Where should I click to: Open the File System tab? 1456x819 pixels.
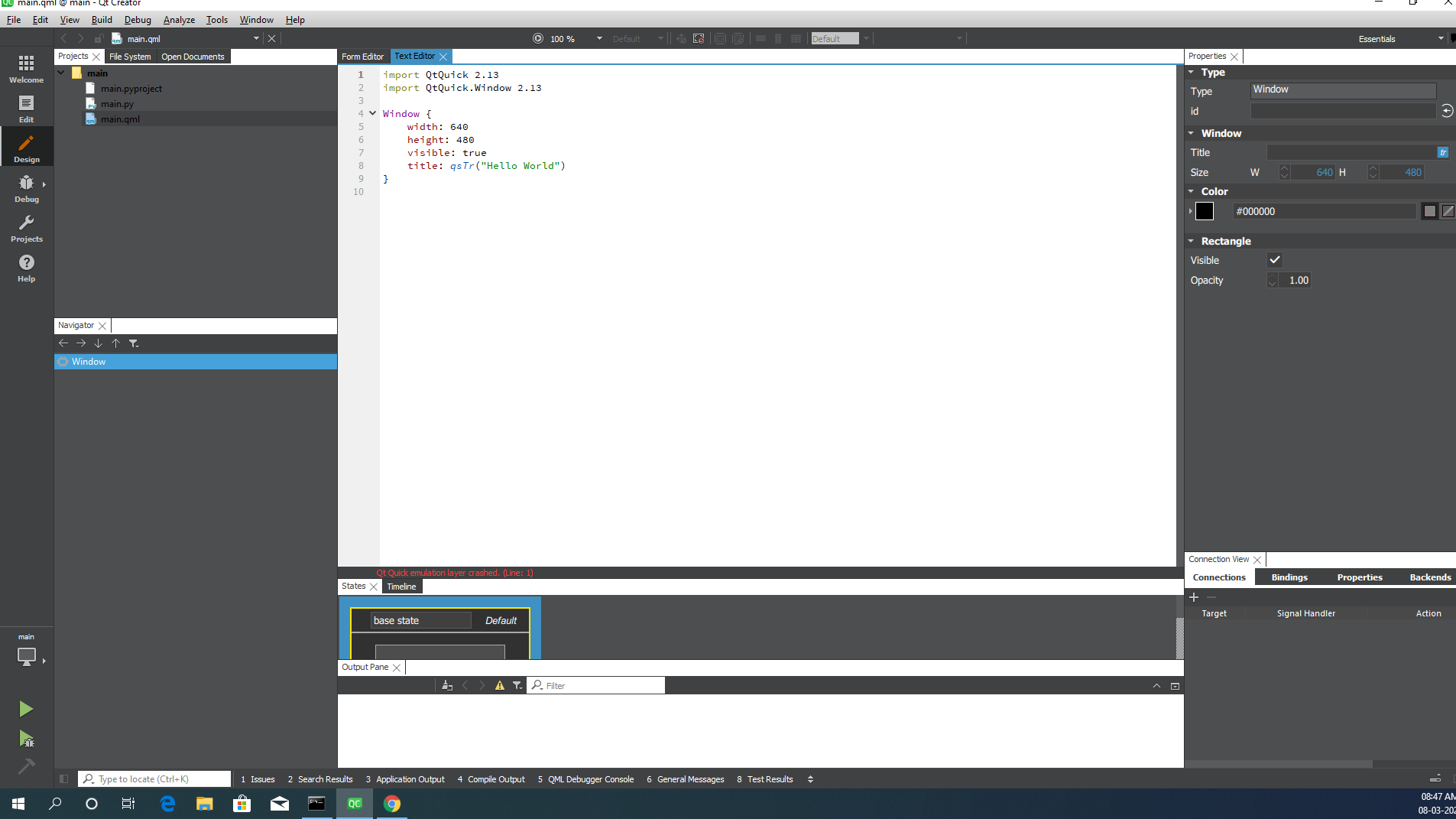tap(130, 57)
